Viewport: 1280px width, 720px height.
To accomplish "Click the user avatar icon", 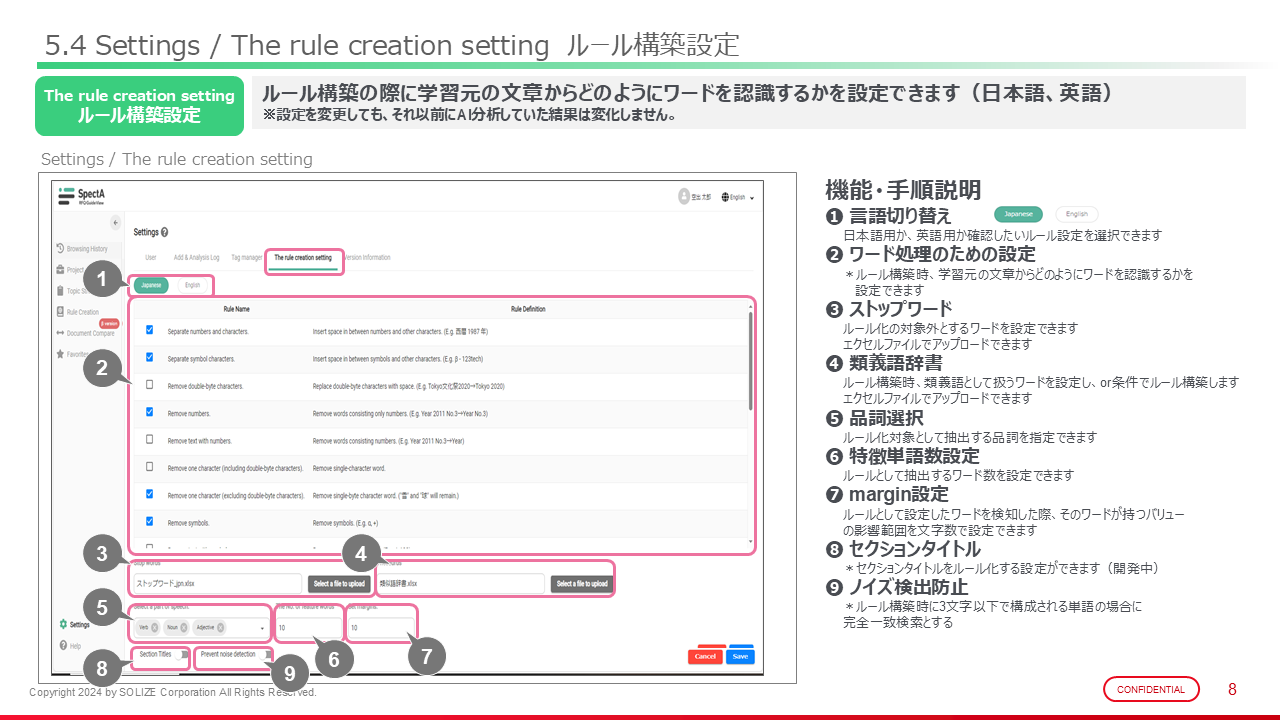I will point(683,196).
